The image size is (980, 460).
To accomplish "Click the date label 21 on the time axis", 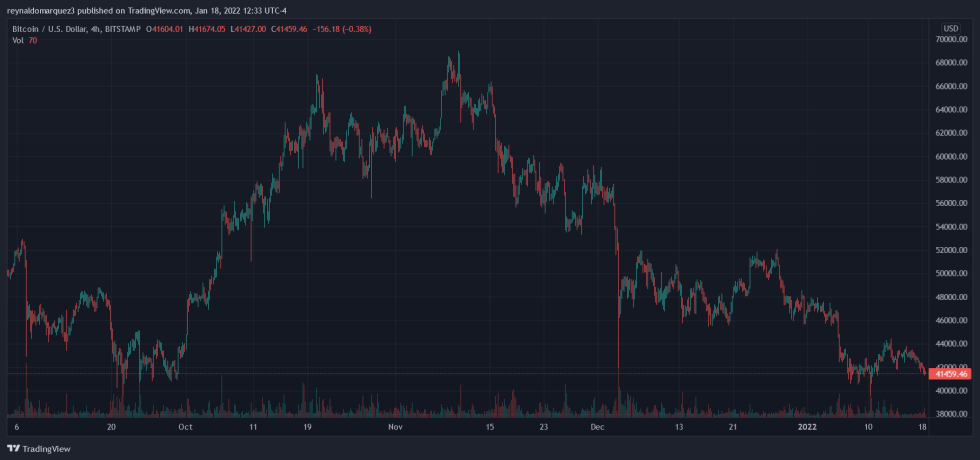I will tap(733, 428).
